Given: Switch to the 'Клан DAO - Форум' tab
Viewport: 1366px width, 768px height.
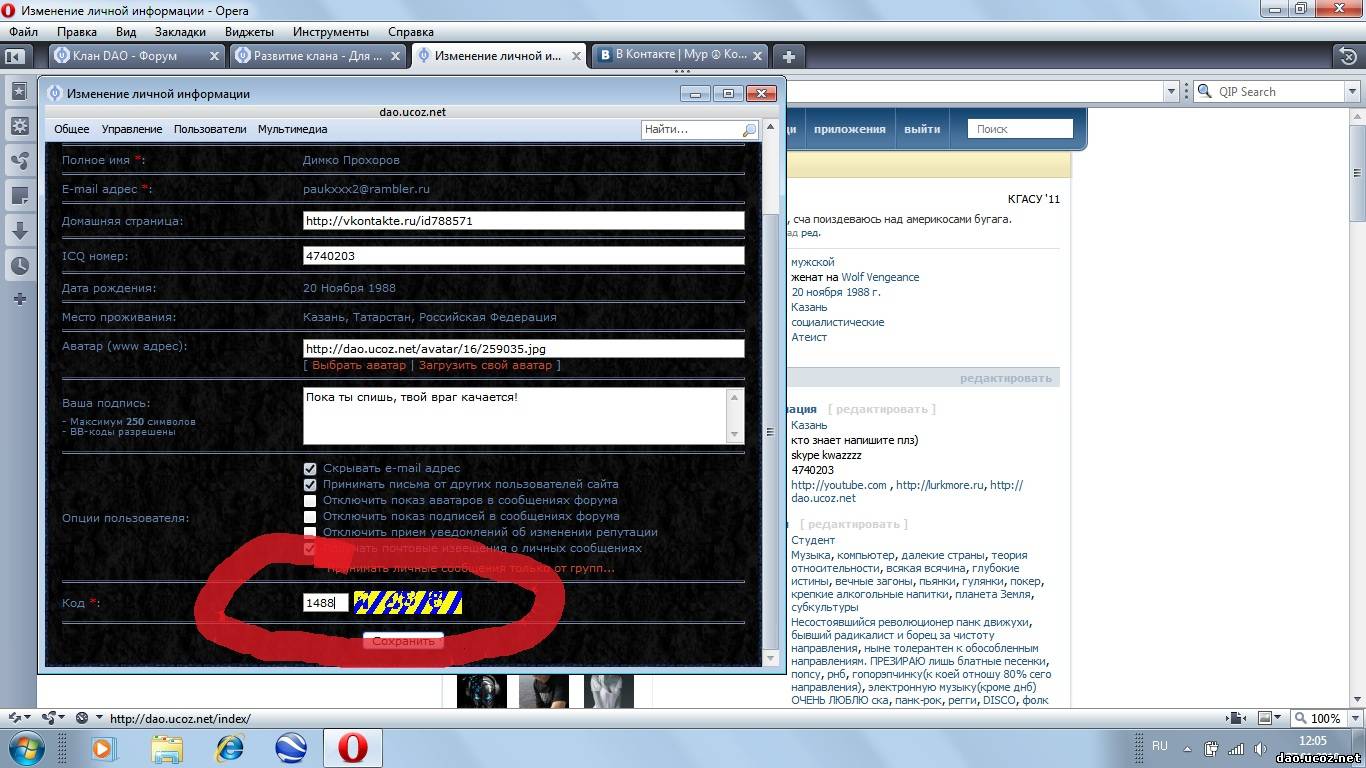Looking at the screenshot, I should point(124,56).
